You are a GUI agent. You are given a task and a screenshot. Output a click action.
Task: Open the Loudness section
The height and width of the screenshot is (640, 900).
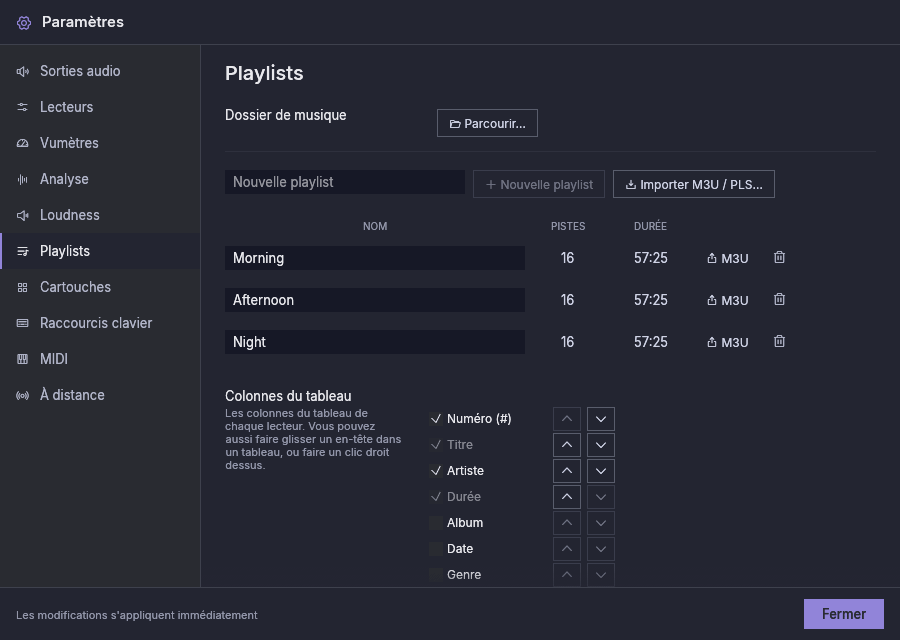click(100, 215)
